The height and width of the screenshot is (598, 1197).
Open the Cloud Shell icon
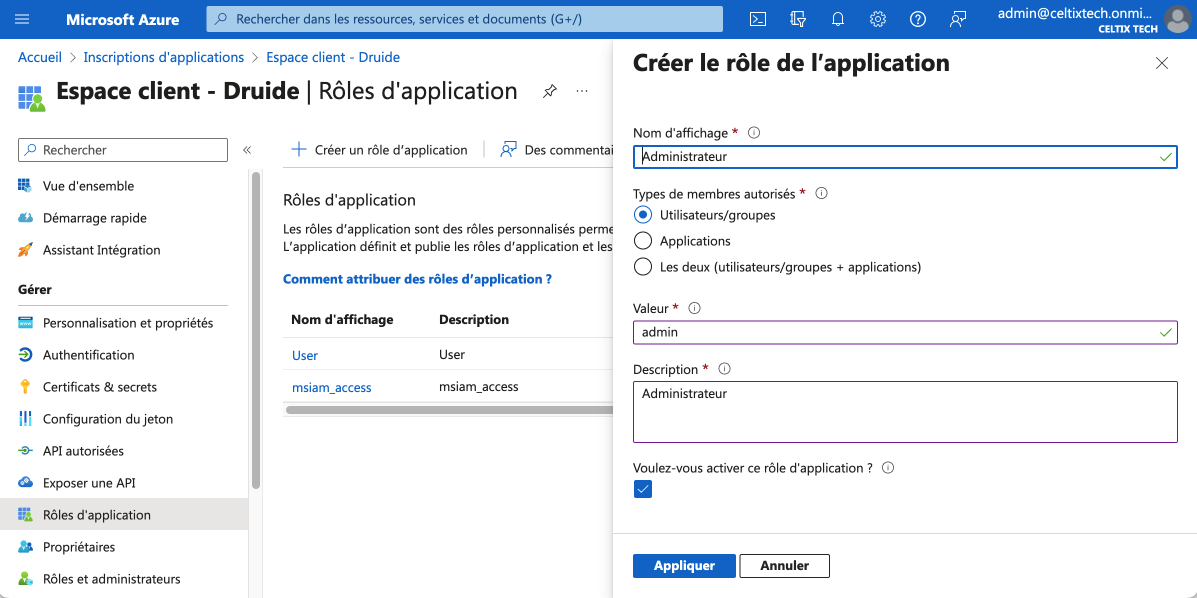pyautogui.click(x=758, y=19)
